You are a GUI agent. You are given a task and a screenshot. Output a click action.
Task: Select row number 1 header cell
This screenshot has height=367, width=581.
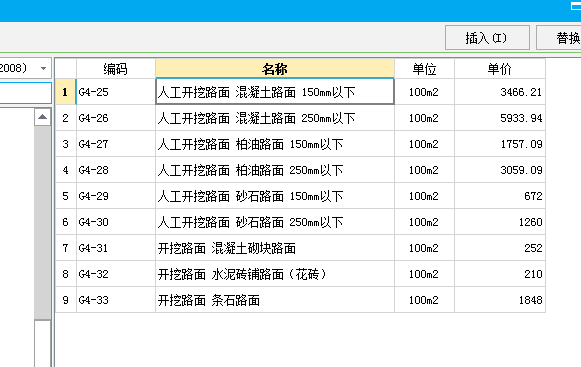[66, 92]
